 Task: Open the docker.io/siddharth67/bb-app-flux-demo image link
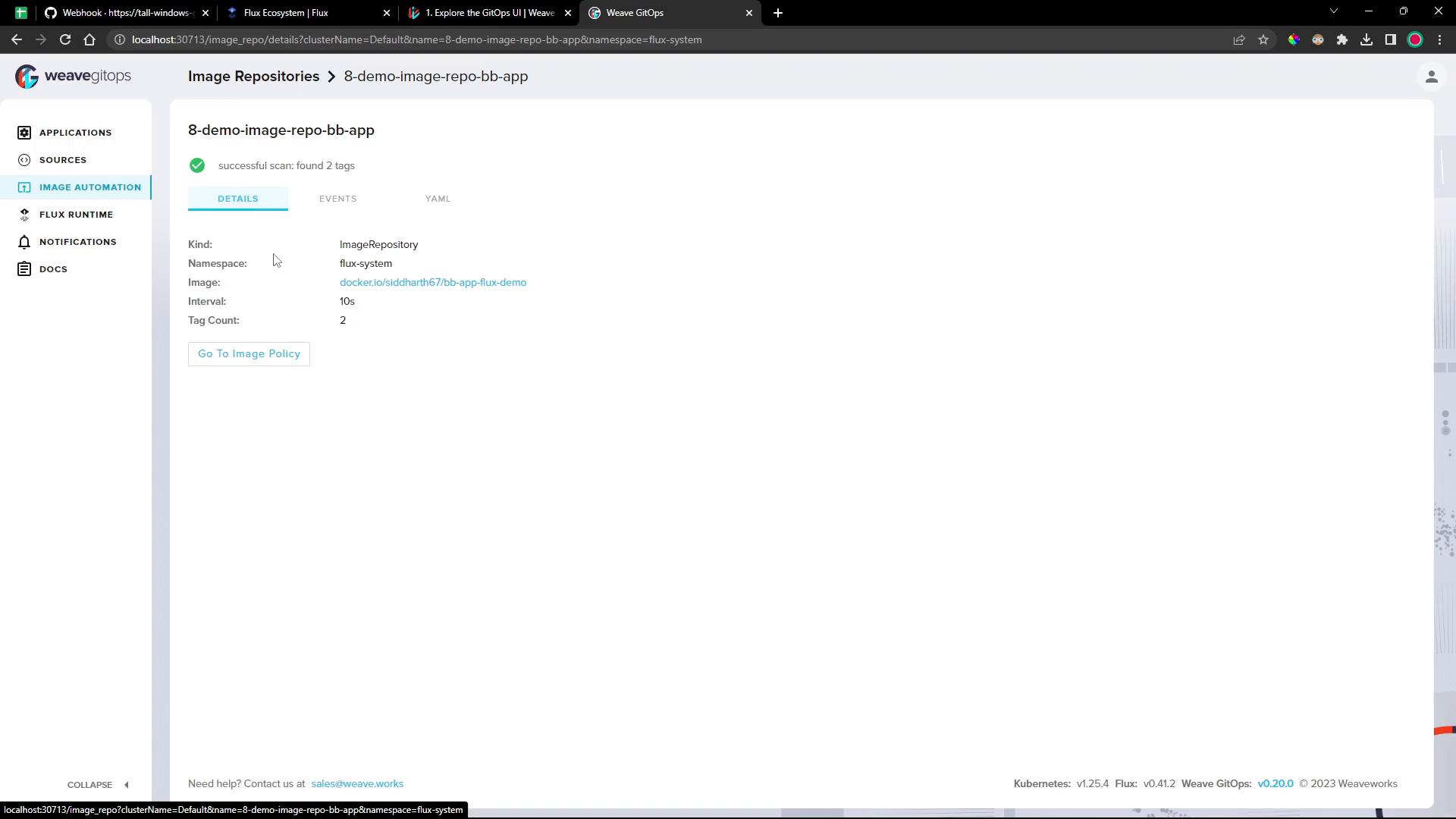coord(433,283)
